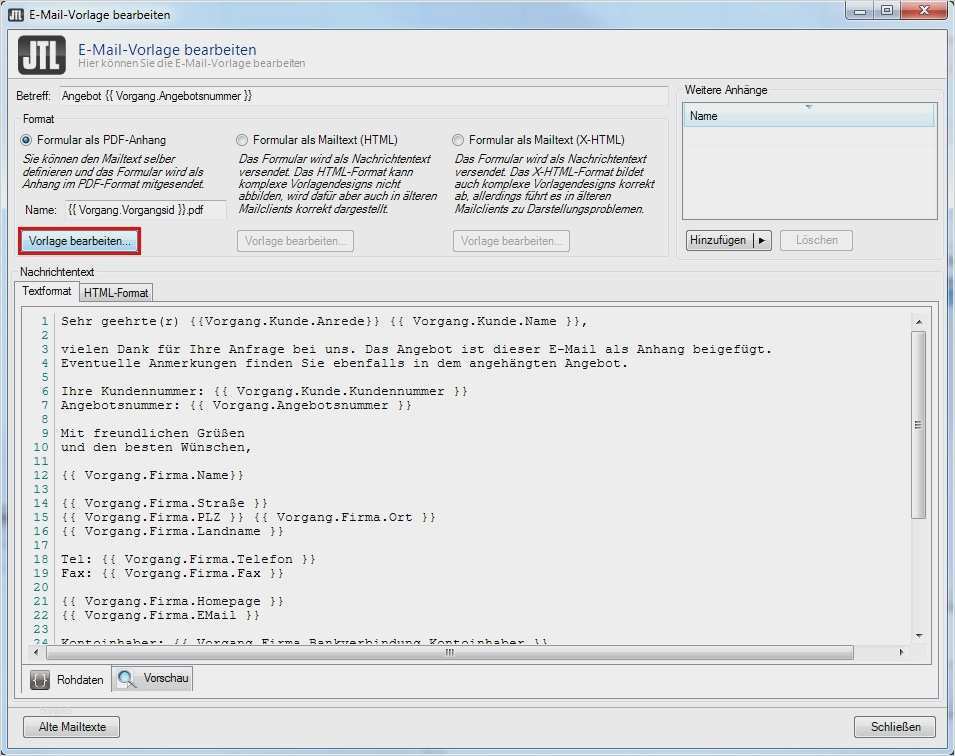The width and height of the screenshot is (955, 756).
Task: Click the horizontal scrollbar thumb in editor
Action: coord(449,652)
